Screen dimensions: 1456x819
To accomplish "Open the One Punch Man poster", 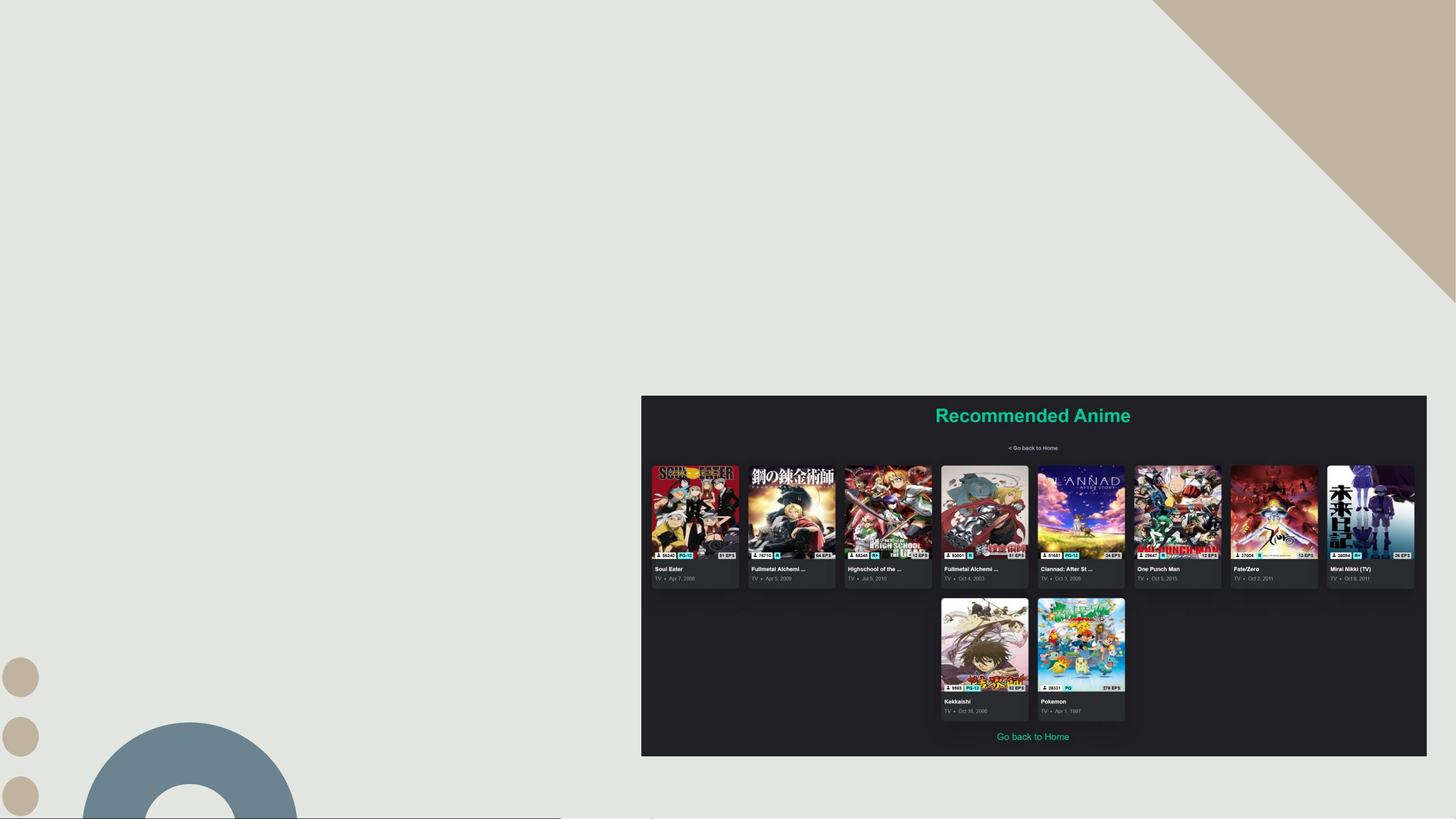I will pyautogui.click(x=1178, y=512).
